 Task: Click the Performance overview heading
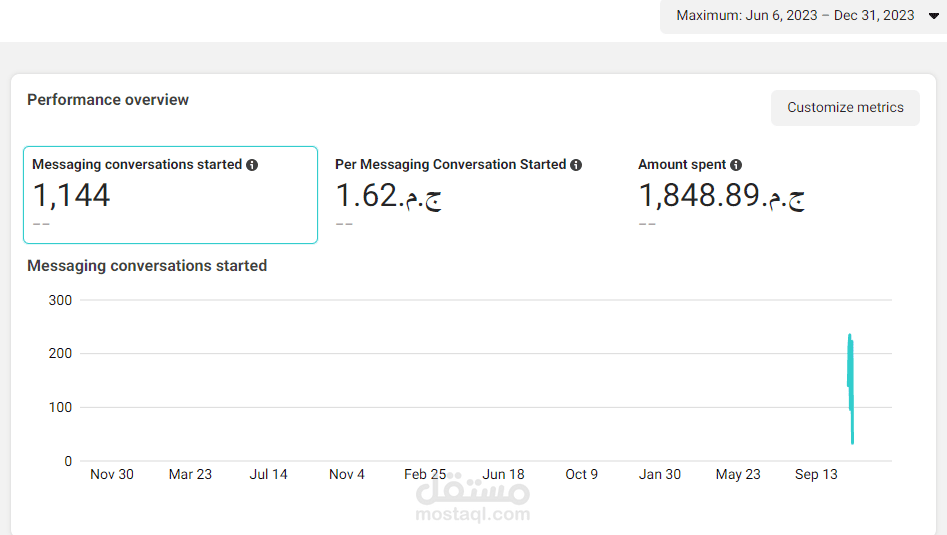click(108, 100)
